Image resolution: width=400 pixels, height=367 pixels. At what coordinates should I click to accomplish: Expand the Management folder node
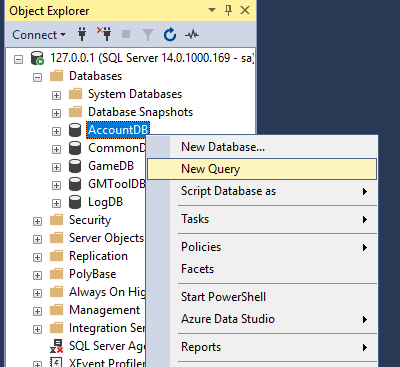(38, 311)
